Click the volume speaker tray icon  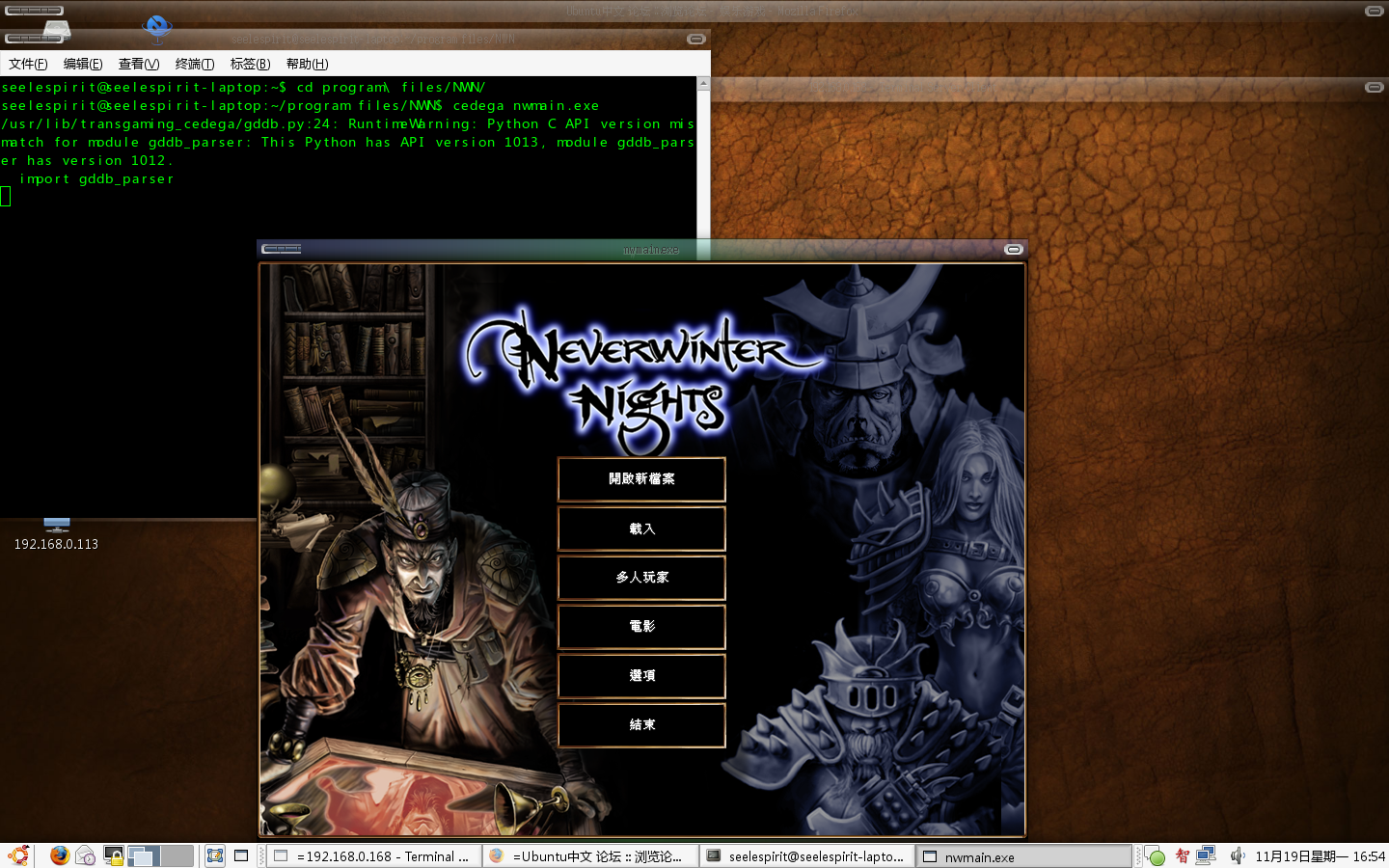(1238, 855)
